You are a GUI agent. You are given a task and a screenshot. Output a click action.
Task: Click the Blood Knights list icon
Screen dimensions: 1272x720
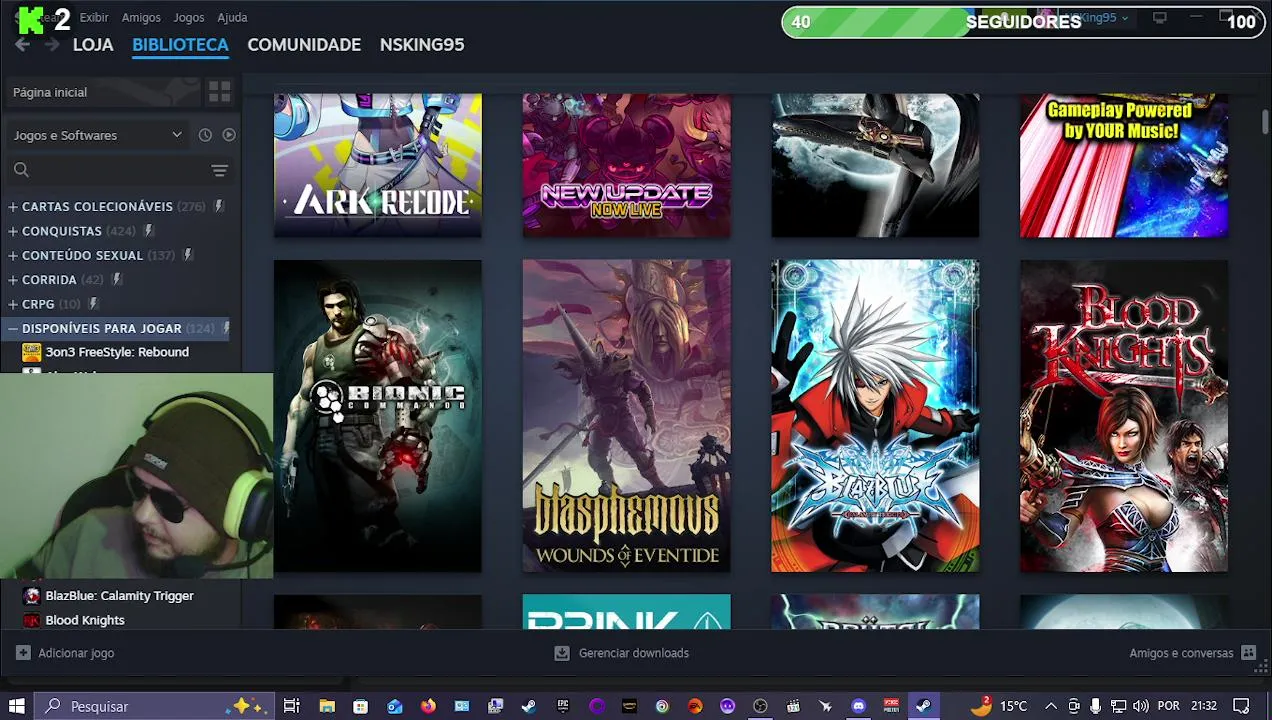pos(32,620)
